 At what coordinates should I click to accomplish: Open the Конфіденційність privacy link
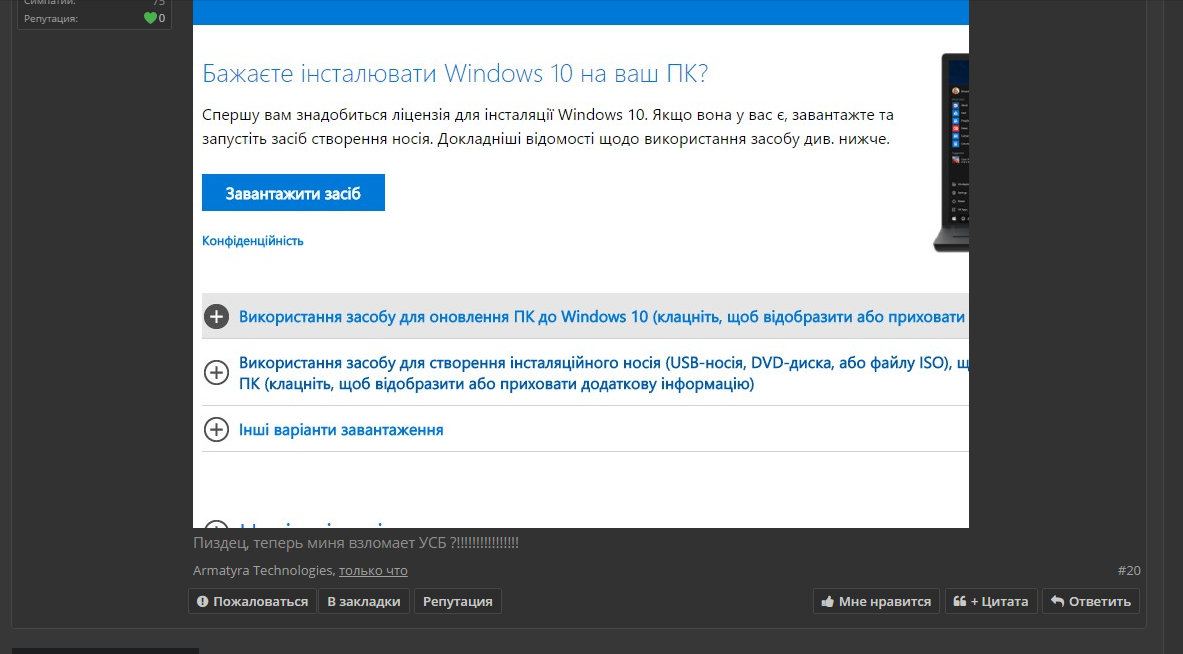click(x=253, y=241)
